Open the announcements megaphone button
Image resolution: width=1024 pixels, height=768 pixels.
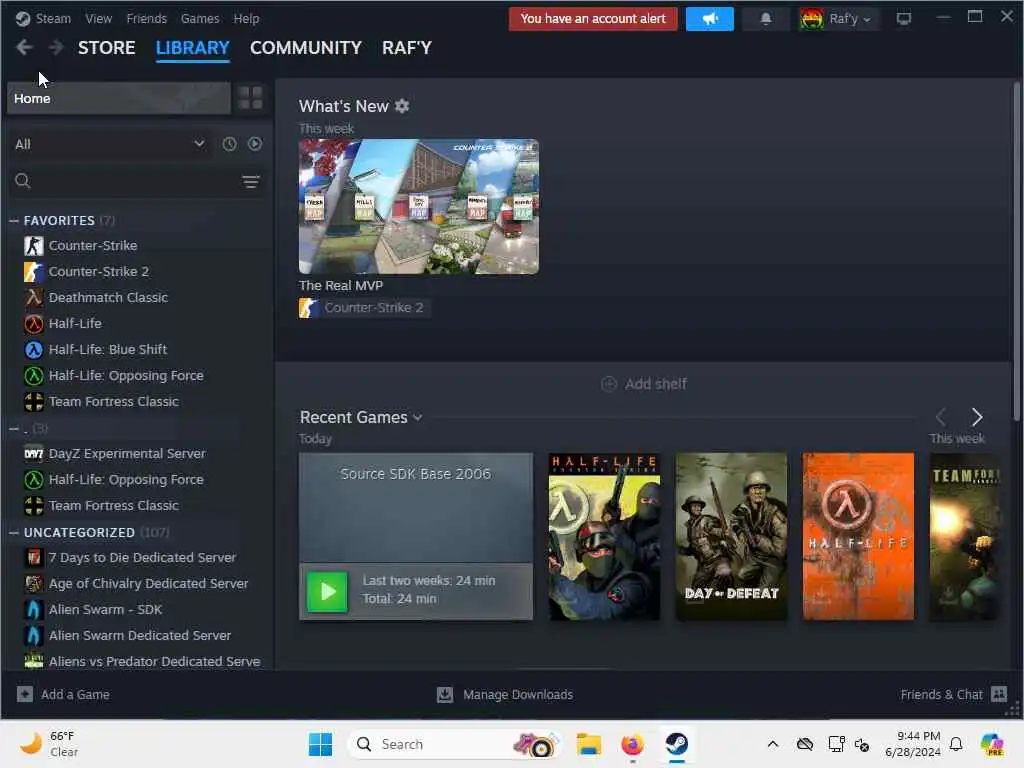[710, 19]
